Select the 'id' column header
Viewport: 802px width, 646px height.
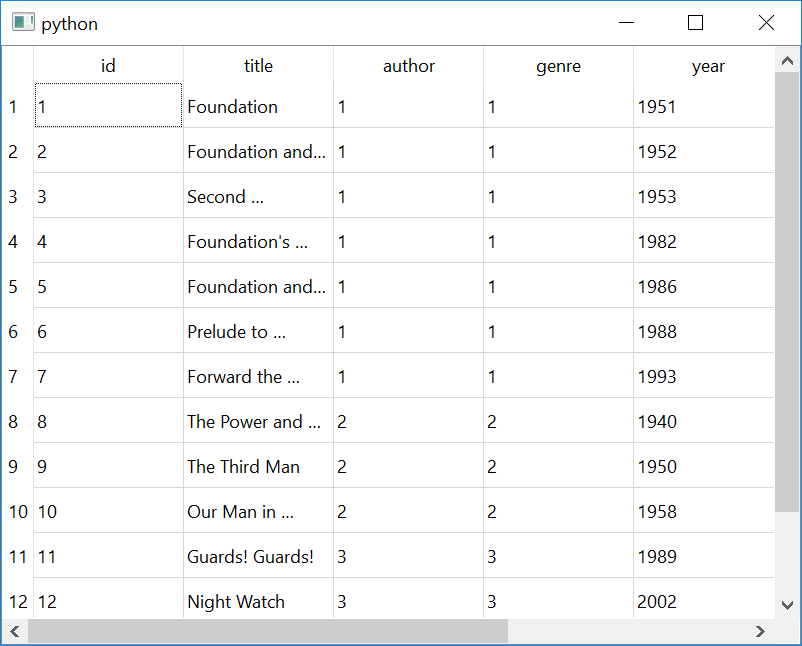pyautogui.click(x=108, y=66)
